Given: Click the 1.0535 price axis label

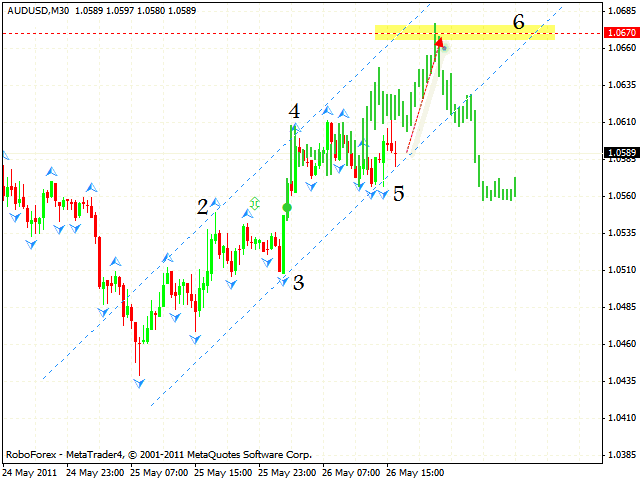Looking at the screenshot, I should [x=622, y=233].
